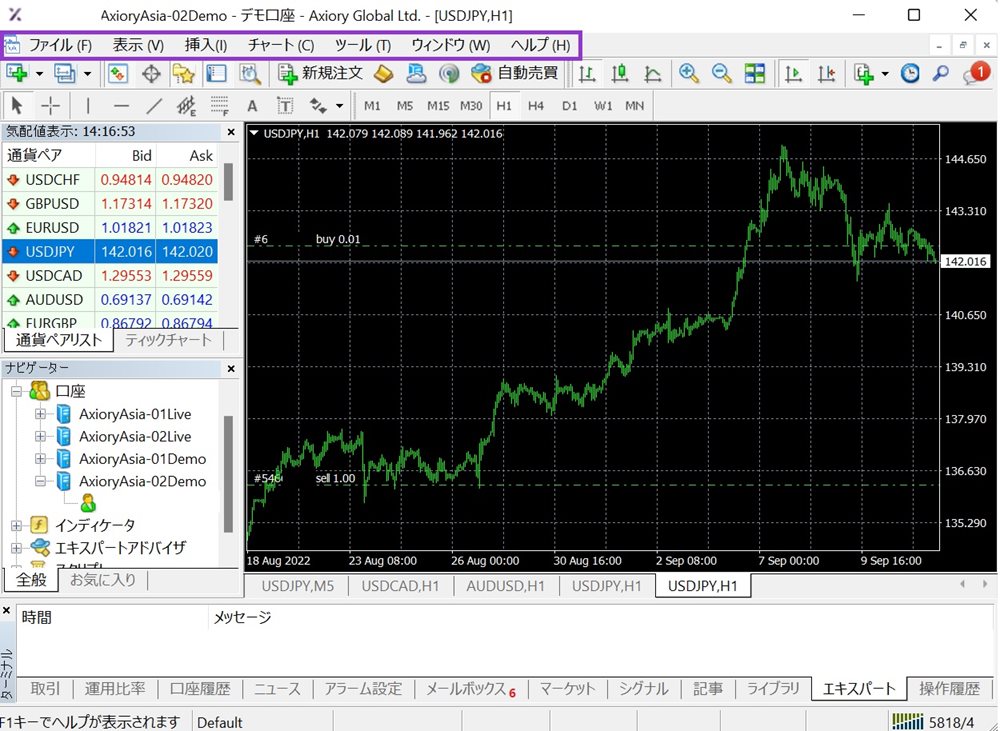This screenshot has width=1000, height=731.
Task: Set timeframe to M30
Action: click(x=471, y=106)
